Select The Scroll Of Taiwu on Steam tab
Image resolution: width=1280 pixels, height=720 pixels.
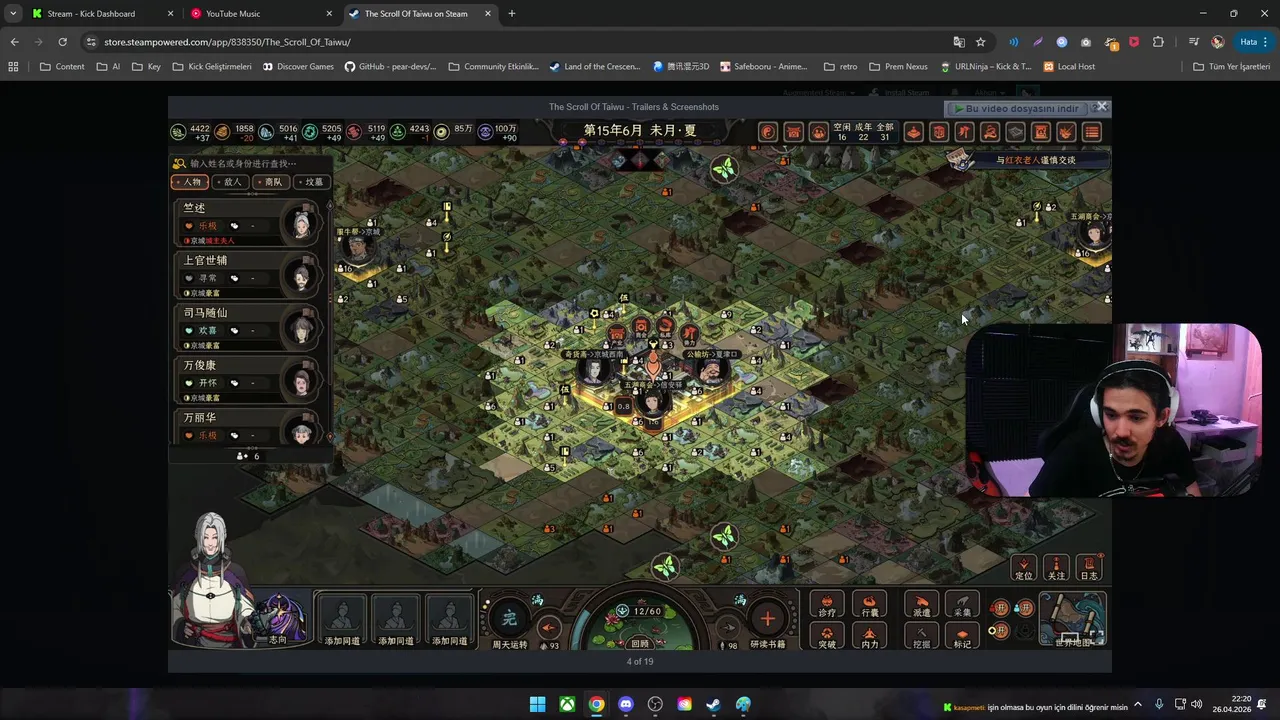(420, 14)
